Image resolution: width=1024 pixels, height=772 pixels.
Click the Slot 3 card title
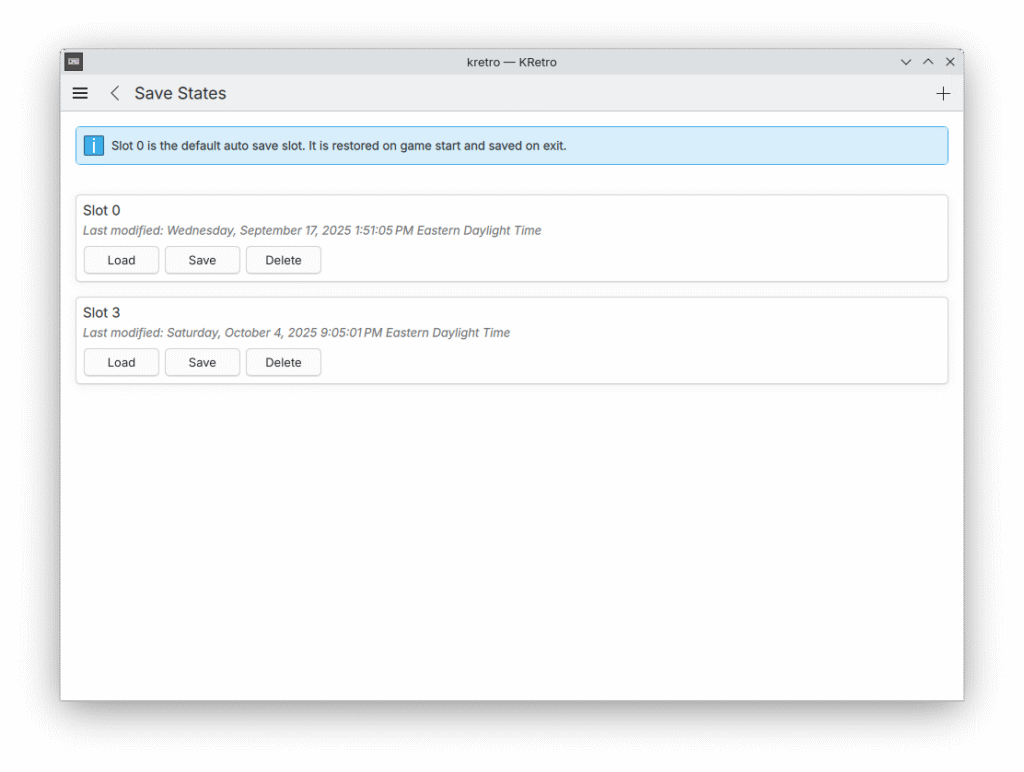point(102,312)
